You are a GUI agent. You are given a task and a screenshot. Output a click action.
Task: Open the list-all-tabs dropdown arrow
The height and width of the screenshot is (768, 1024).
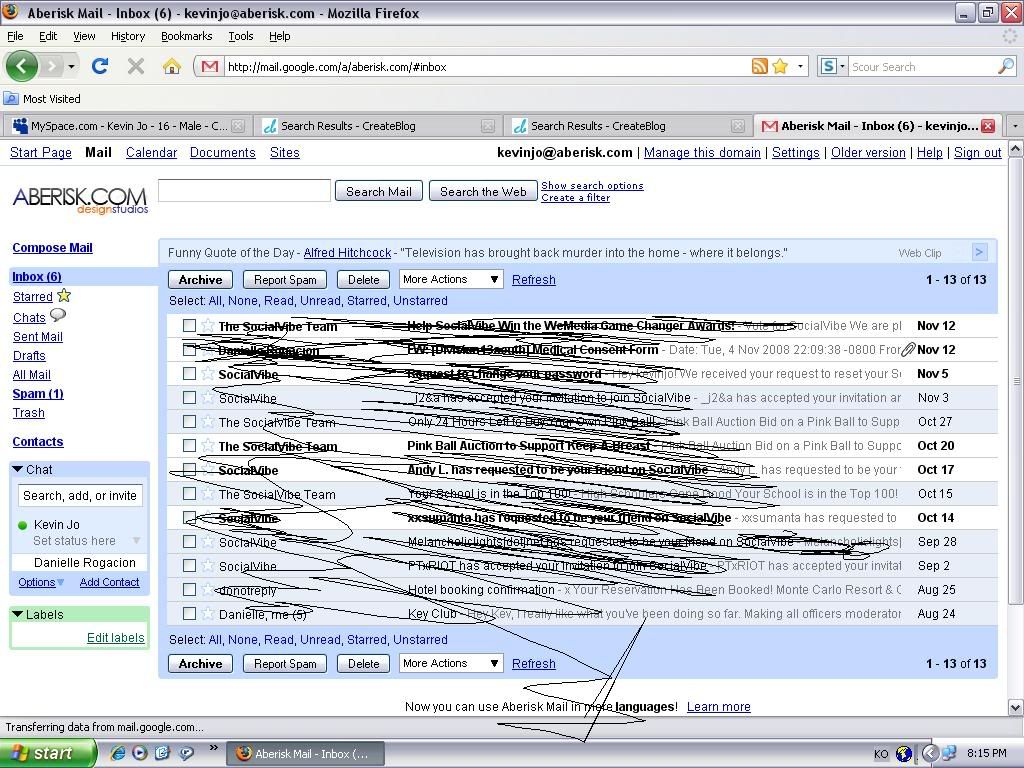point(1015,125)
